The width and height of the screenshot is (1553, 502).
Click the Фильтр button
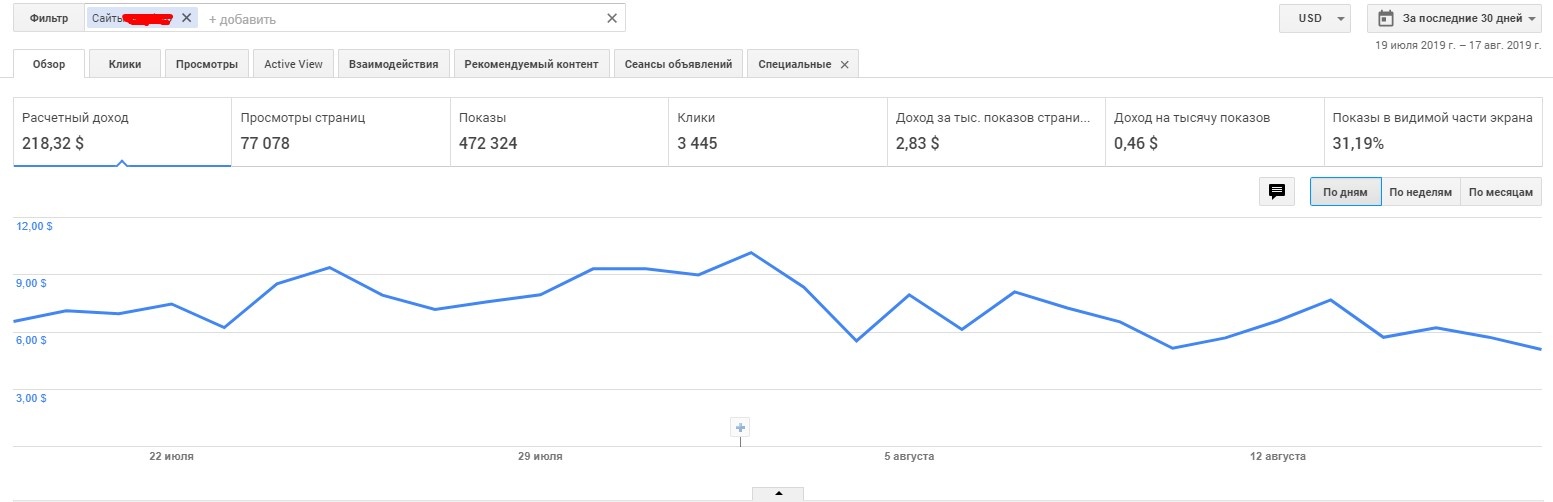pos(49,18)
